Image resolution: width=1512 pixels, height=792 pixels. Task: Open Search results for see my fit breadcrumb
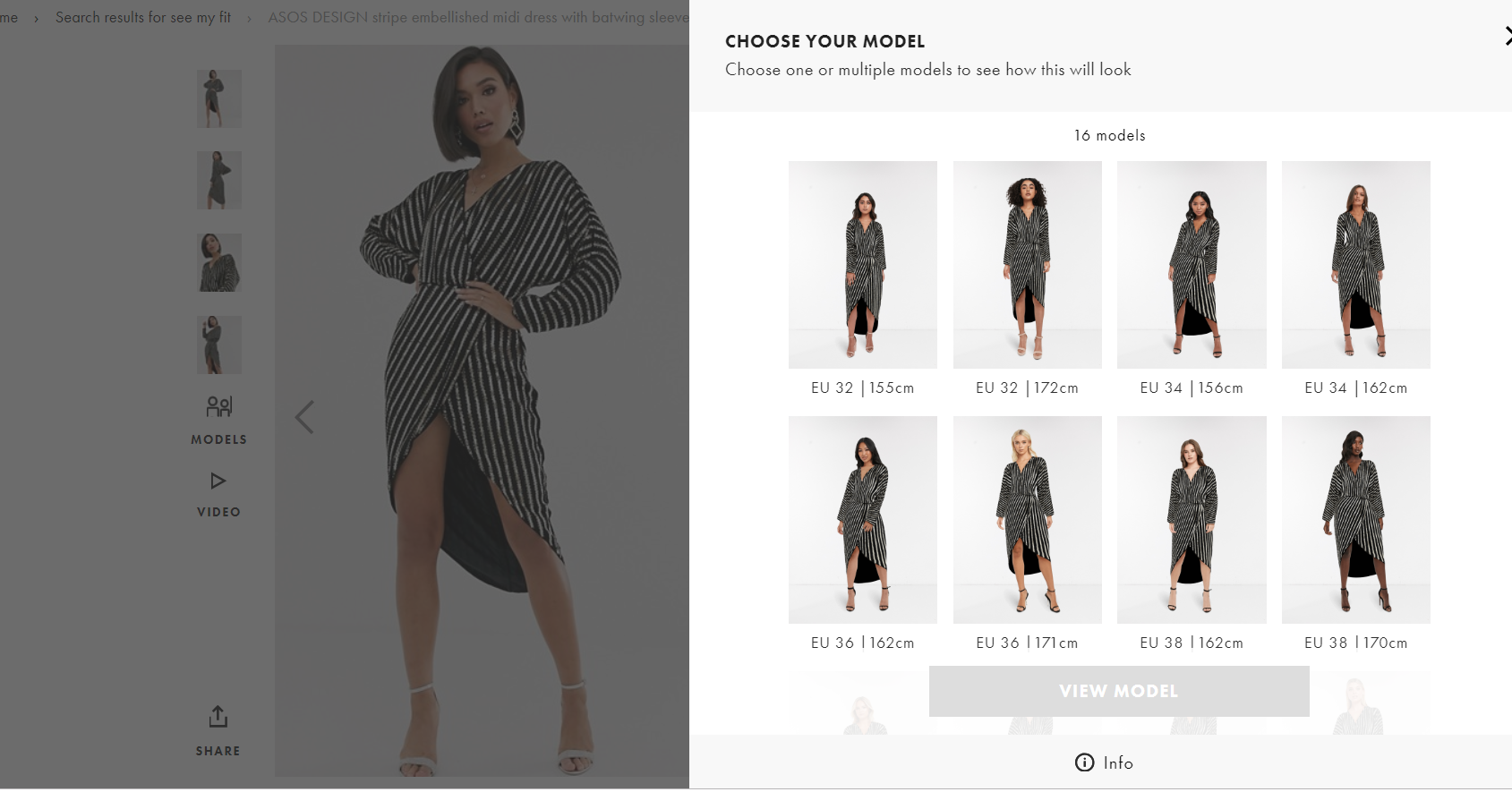click(143, 17)
